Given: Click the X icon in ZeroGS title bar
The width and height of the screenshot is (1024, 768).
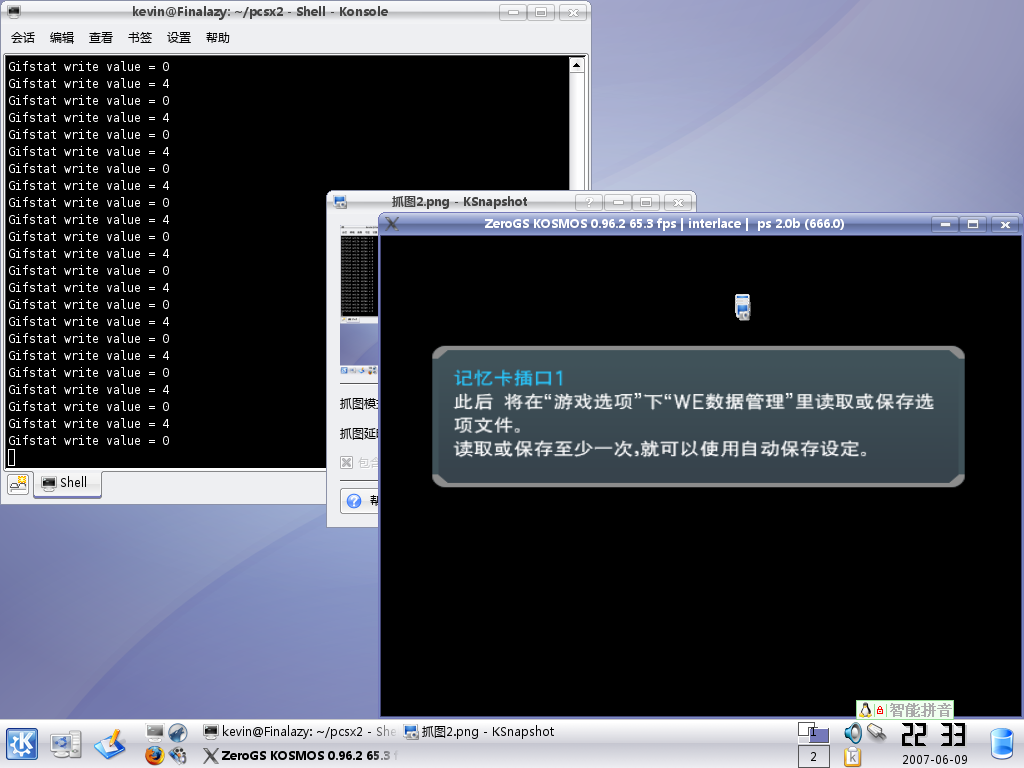Looking at the screenshot, I should [x=392, y=224].
